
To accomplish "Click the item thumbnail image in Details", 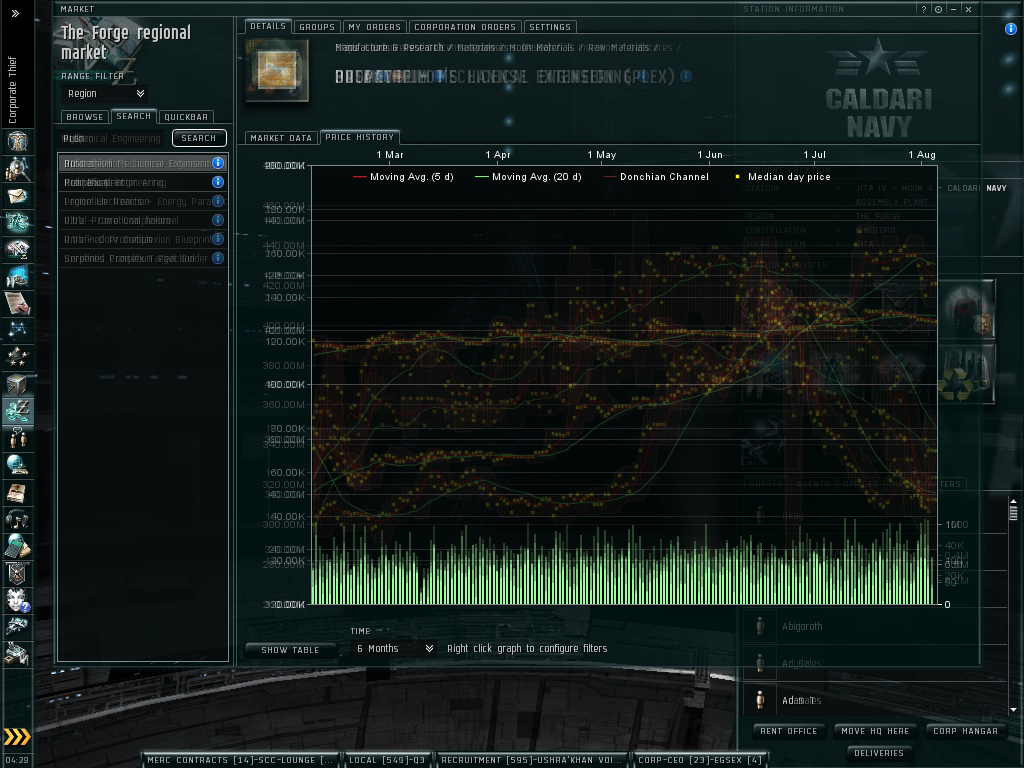I will pyautogui.click(x=277, y=70).
